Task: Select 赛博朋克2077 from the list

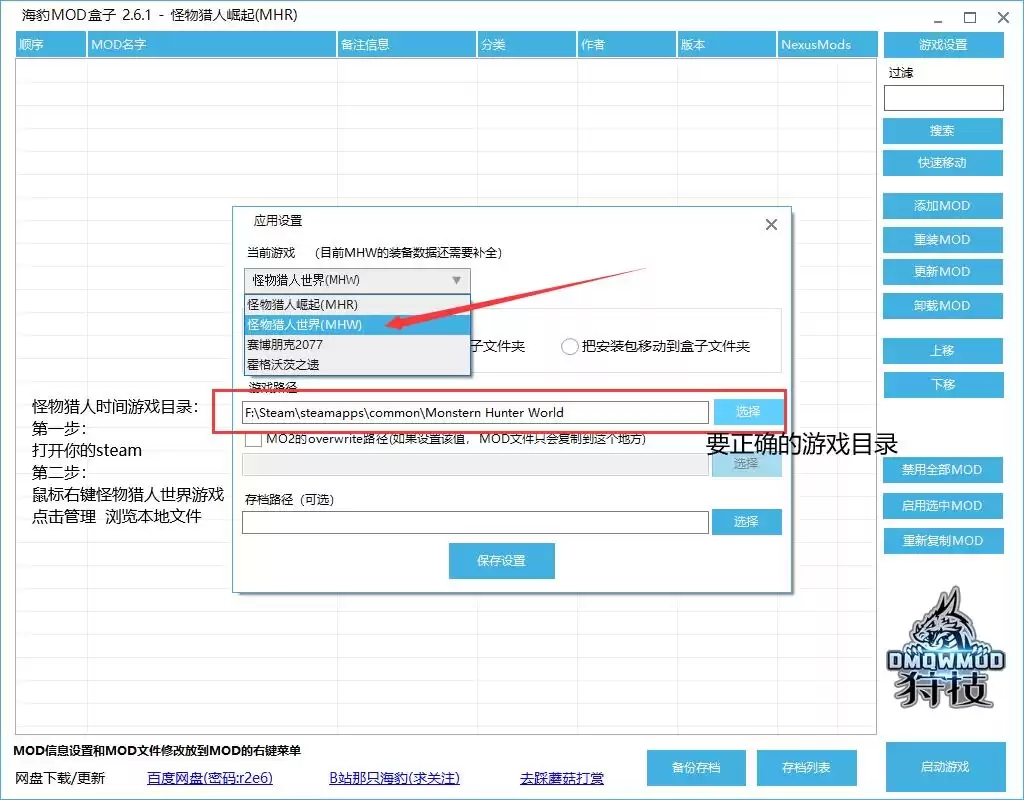Action: pos(357,344)
